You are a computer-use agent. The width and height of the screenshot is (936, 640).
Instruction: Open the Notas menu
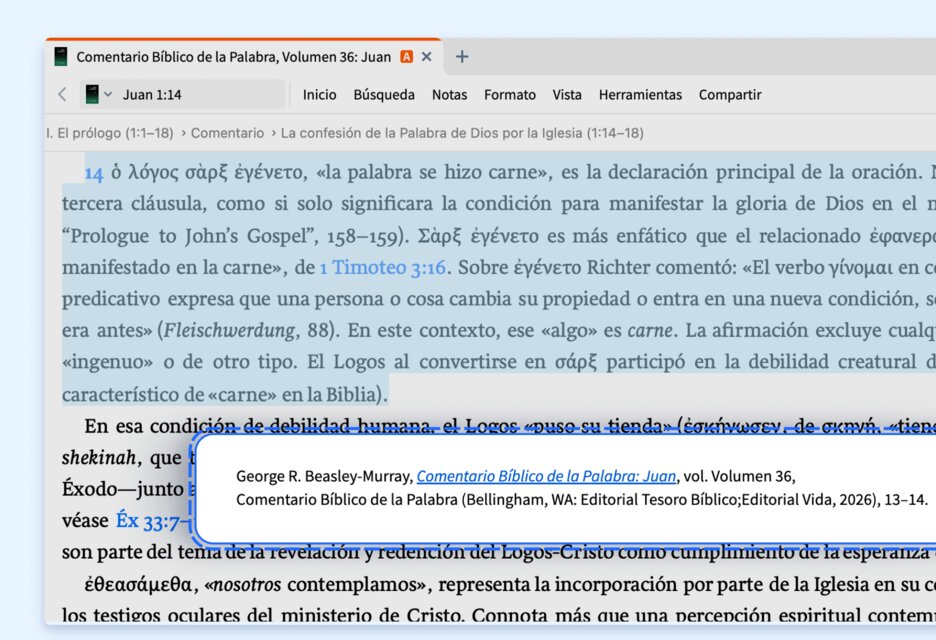pyautogui.click(x=449, y=95)
